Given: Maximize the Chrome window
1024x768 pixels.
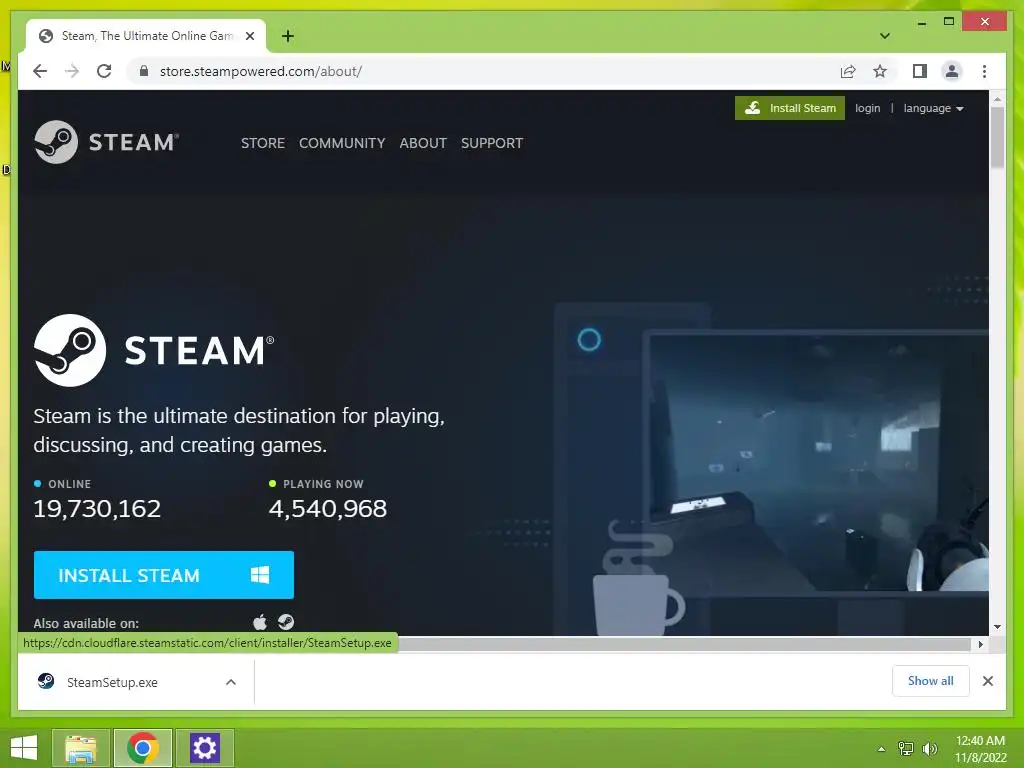Looking at the screenshot, I should point(949,22).
